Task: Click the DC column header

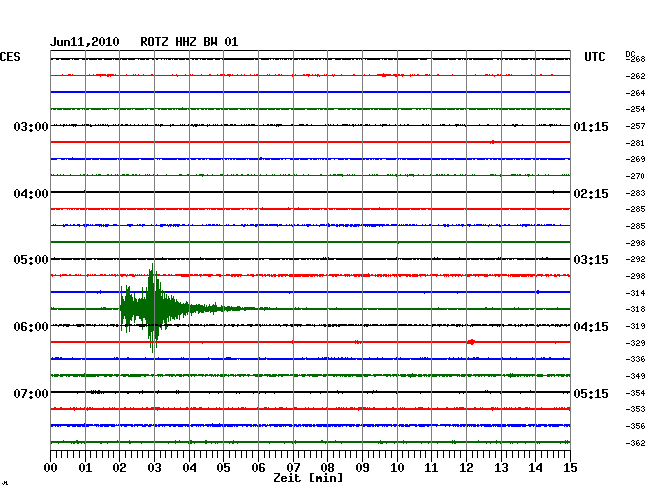Action: click(x=630, y=54)
